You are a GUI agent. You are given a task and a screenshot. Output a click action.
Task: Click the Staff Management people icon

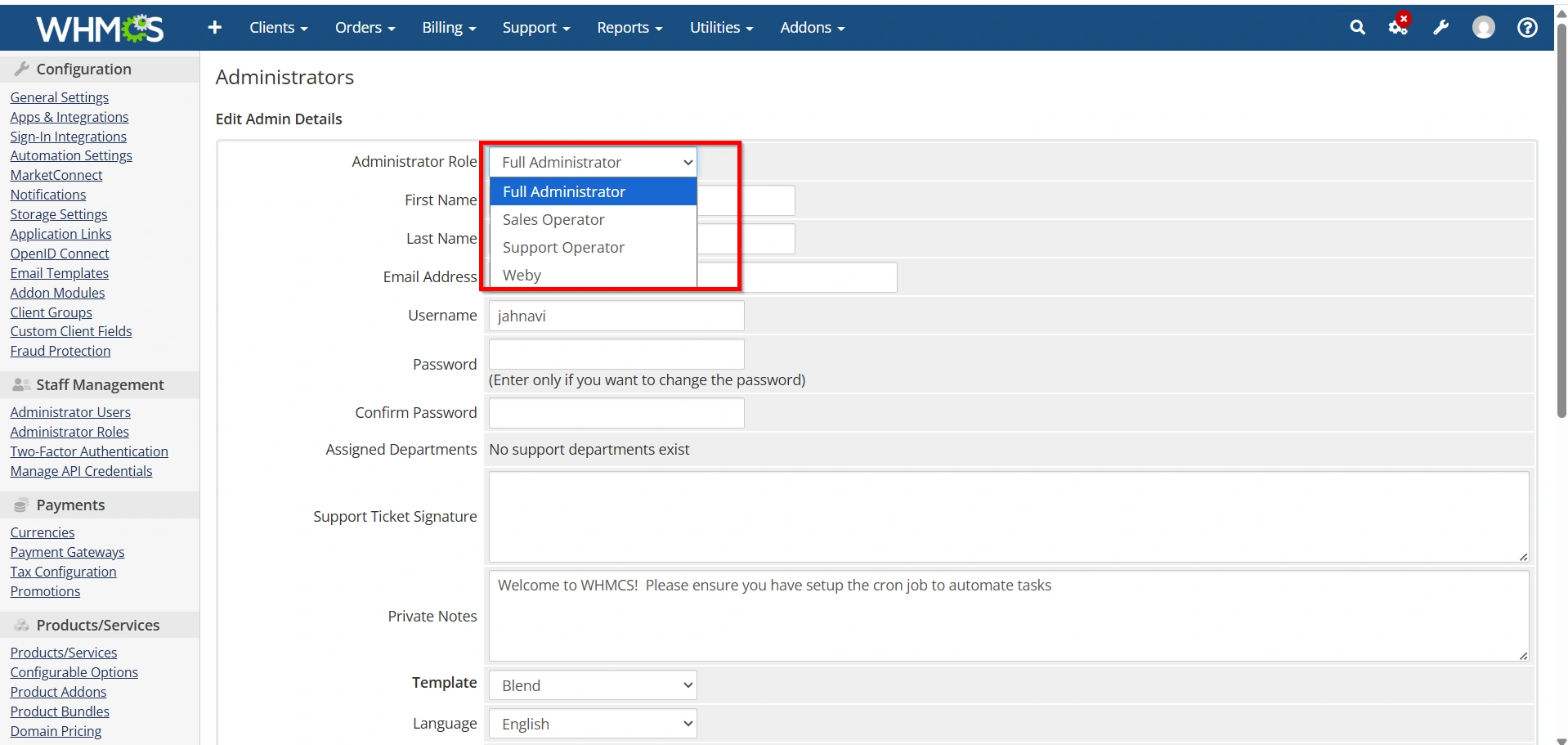click(22, 384)
